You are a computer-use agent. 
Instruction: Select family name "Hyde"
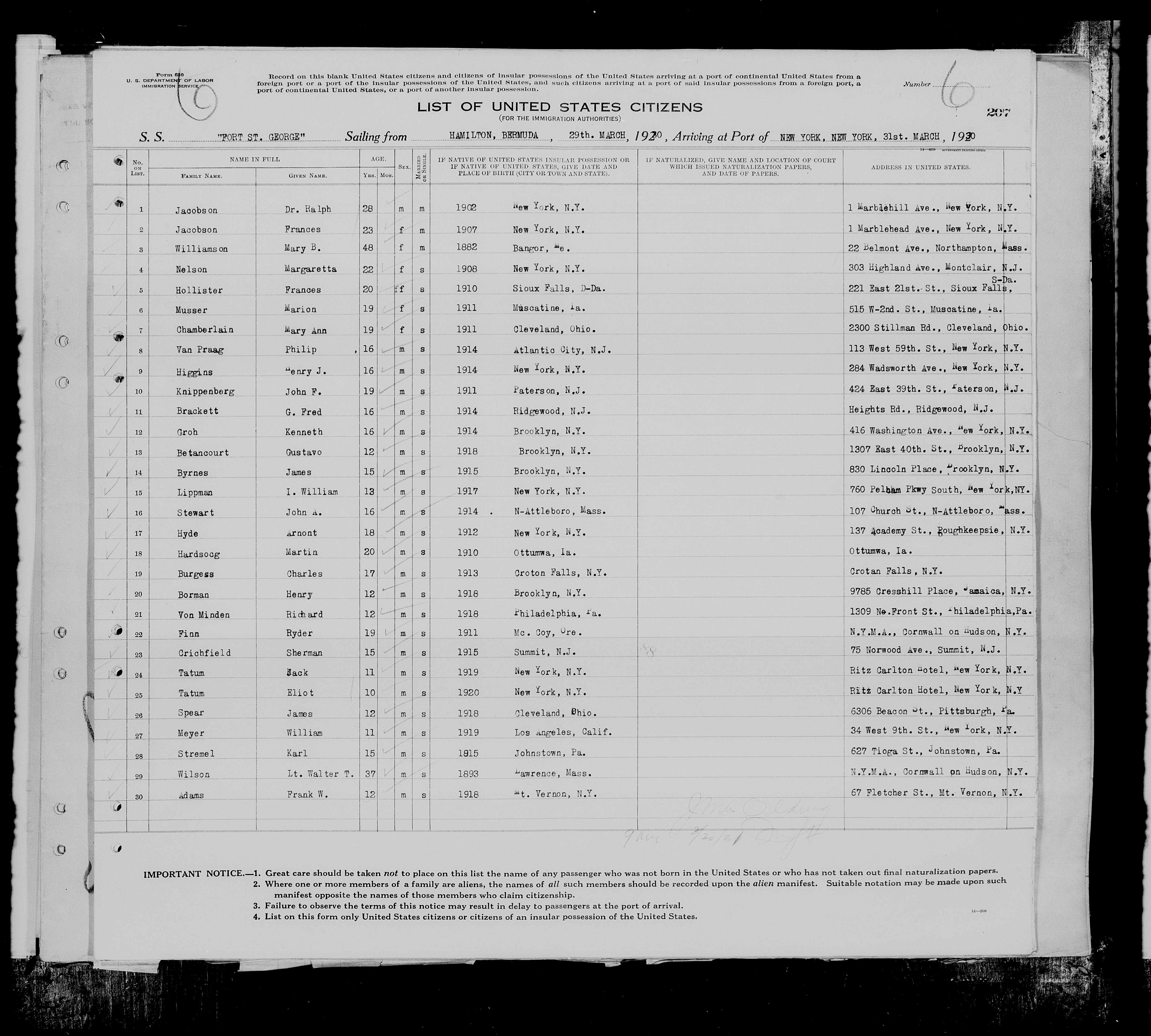[x=187, y=533]
